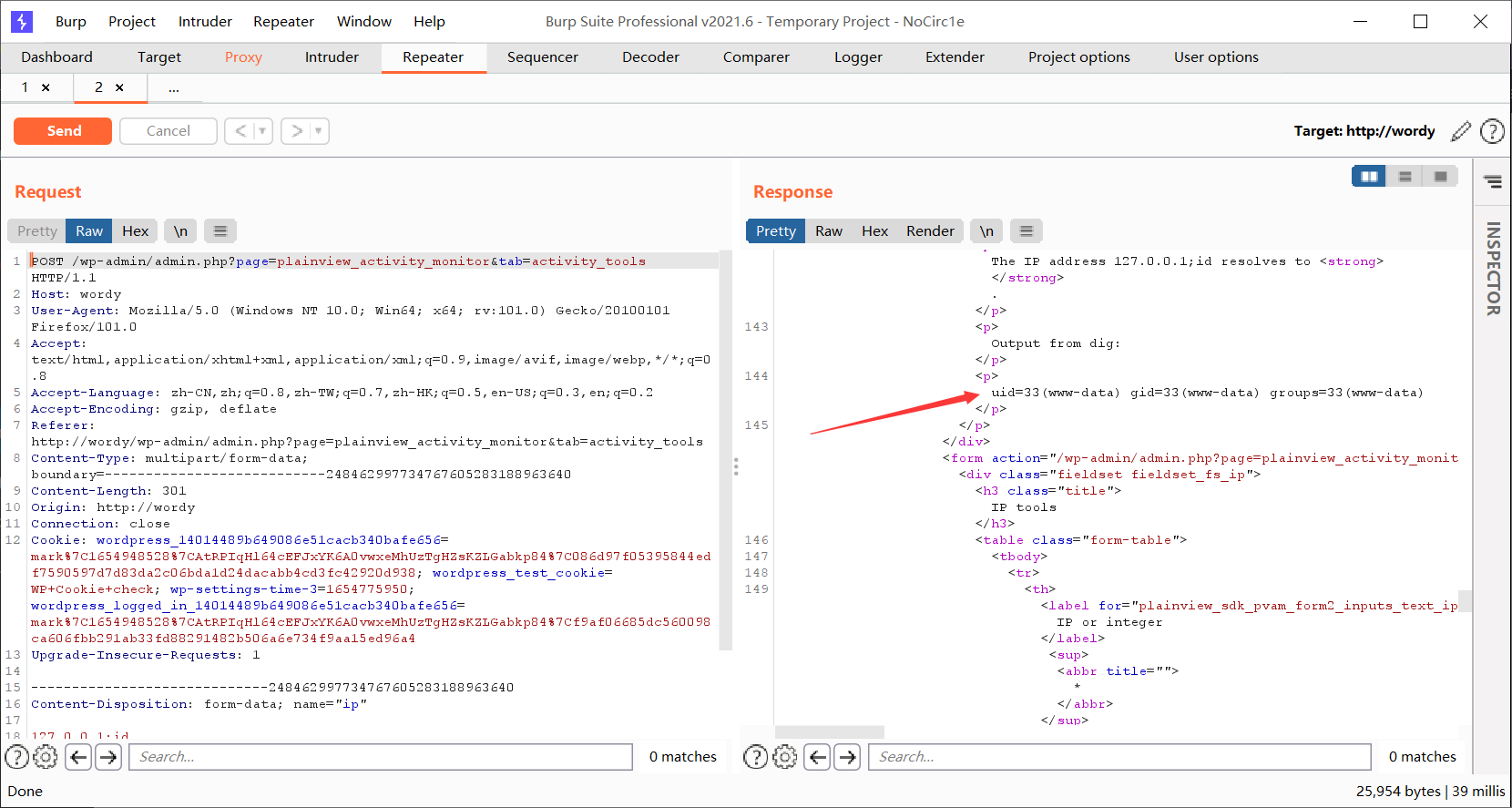
Task: Open the help icon beside Target
Action: 1492,131
